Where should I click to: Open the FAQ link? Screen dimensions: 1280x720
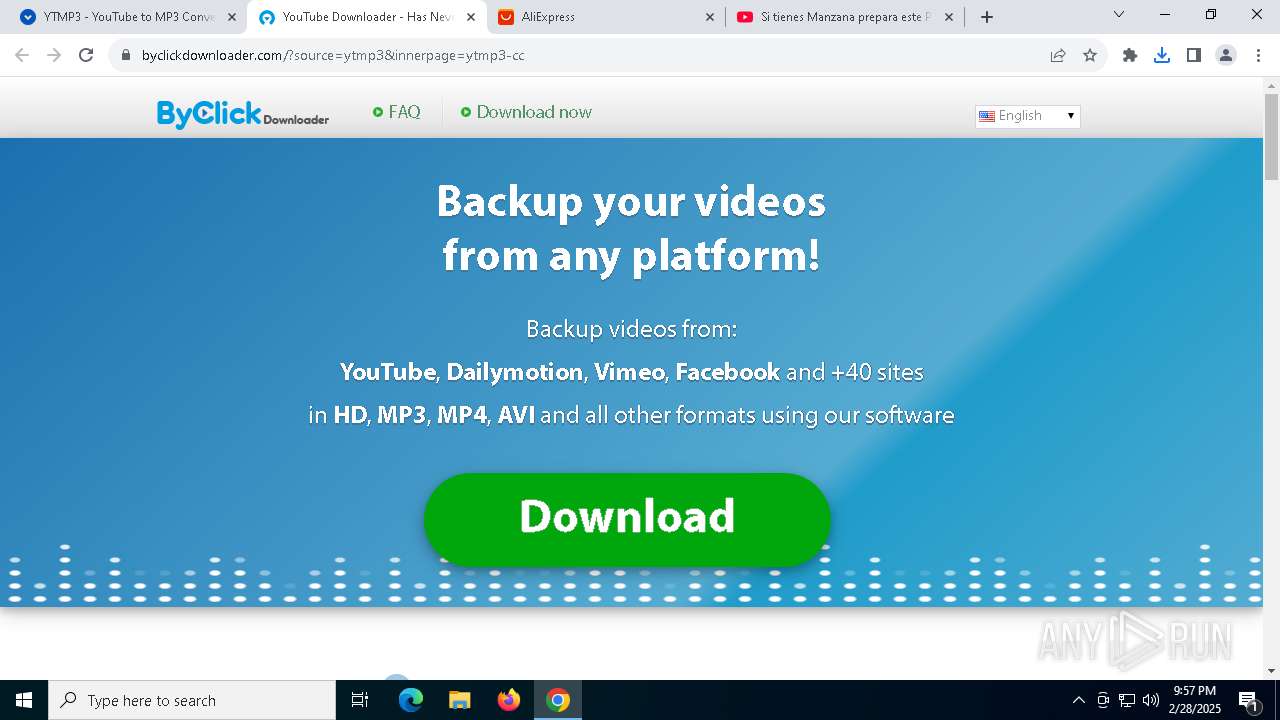pos(397,112)
